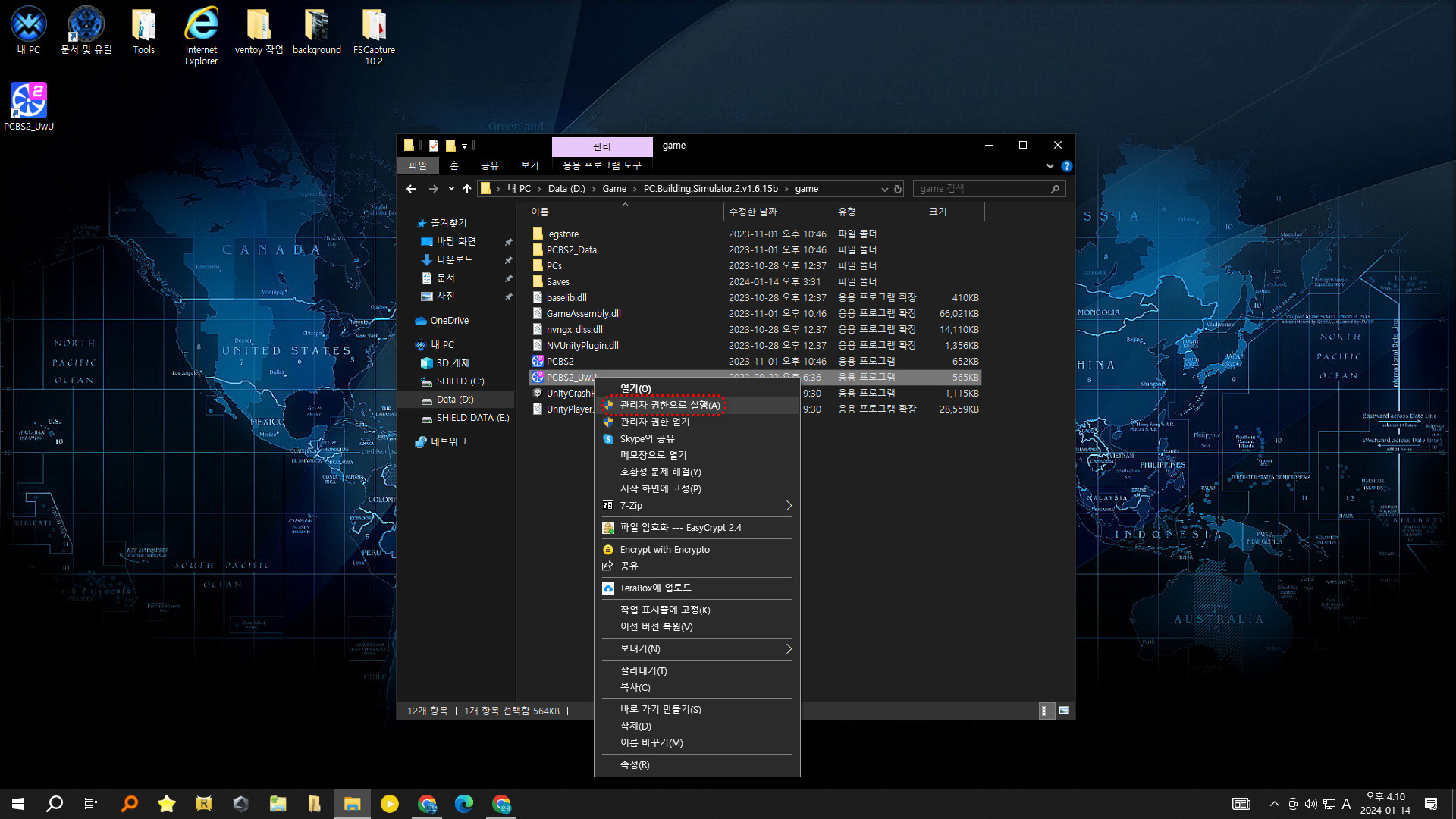This screenshot has height=819, width=1456.
Task: Click Game in address breadcrumb
Action: coord(614,189)
